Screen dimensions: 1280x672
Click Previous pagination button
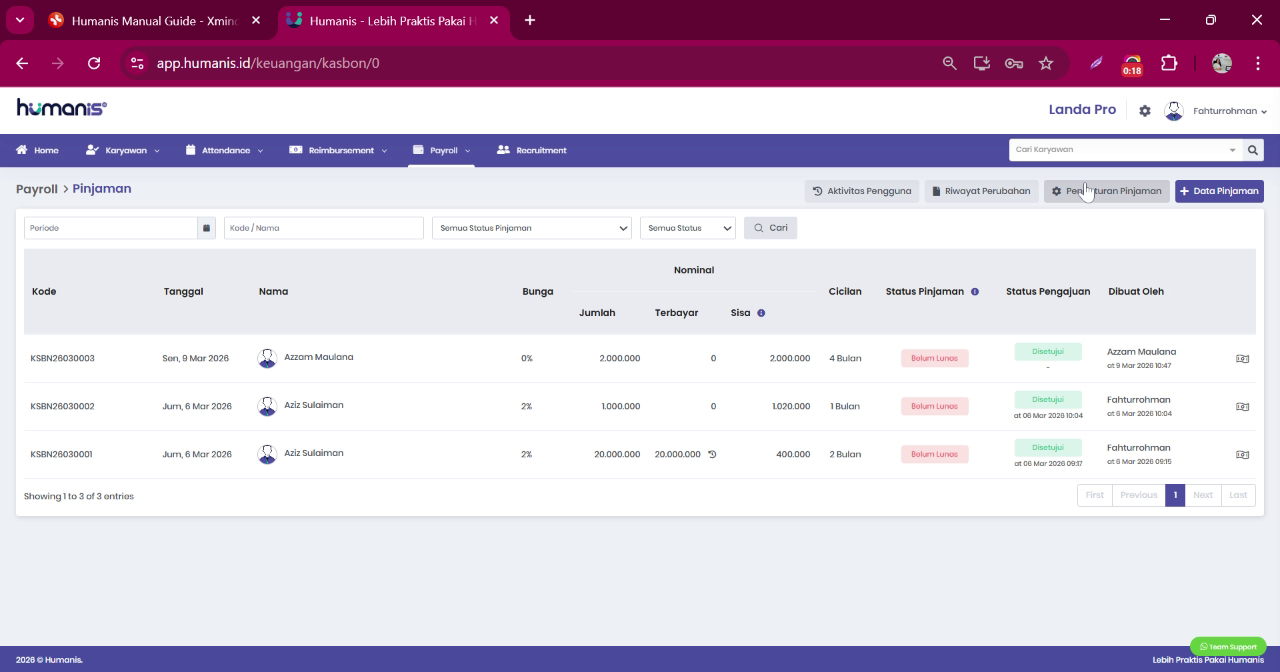pos(1138,495)
